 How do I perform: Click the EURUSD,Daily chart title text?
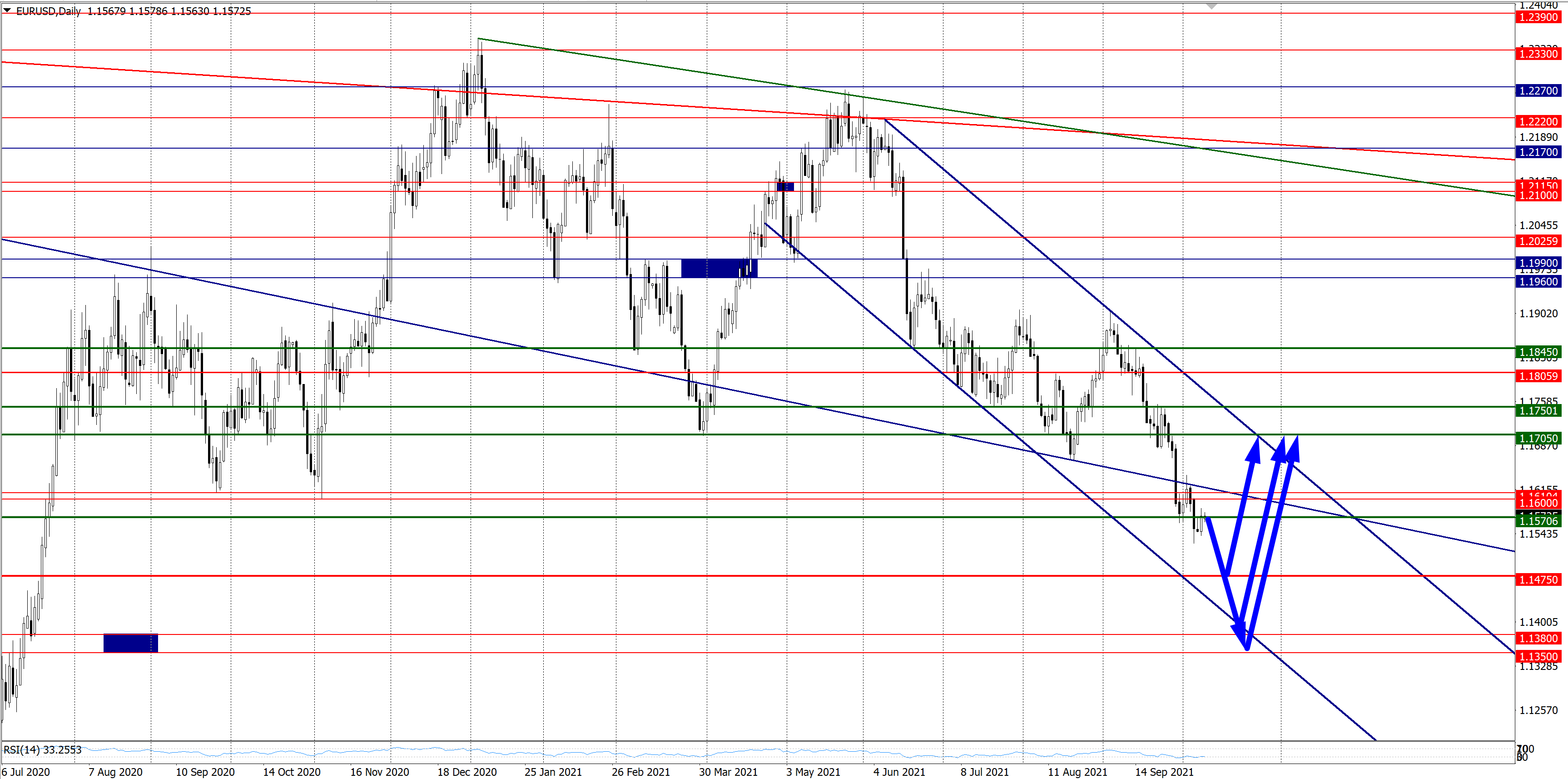click(48, 11)
